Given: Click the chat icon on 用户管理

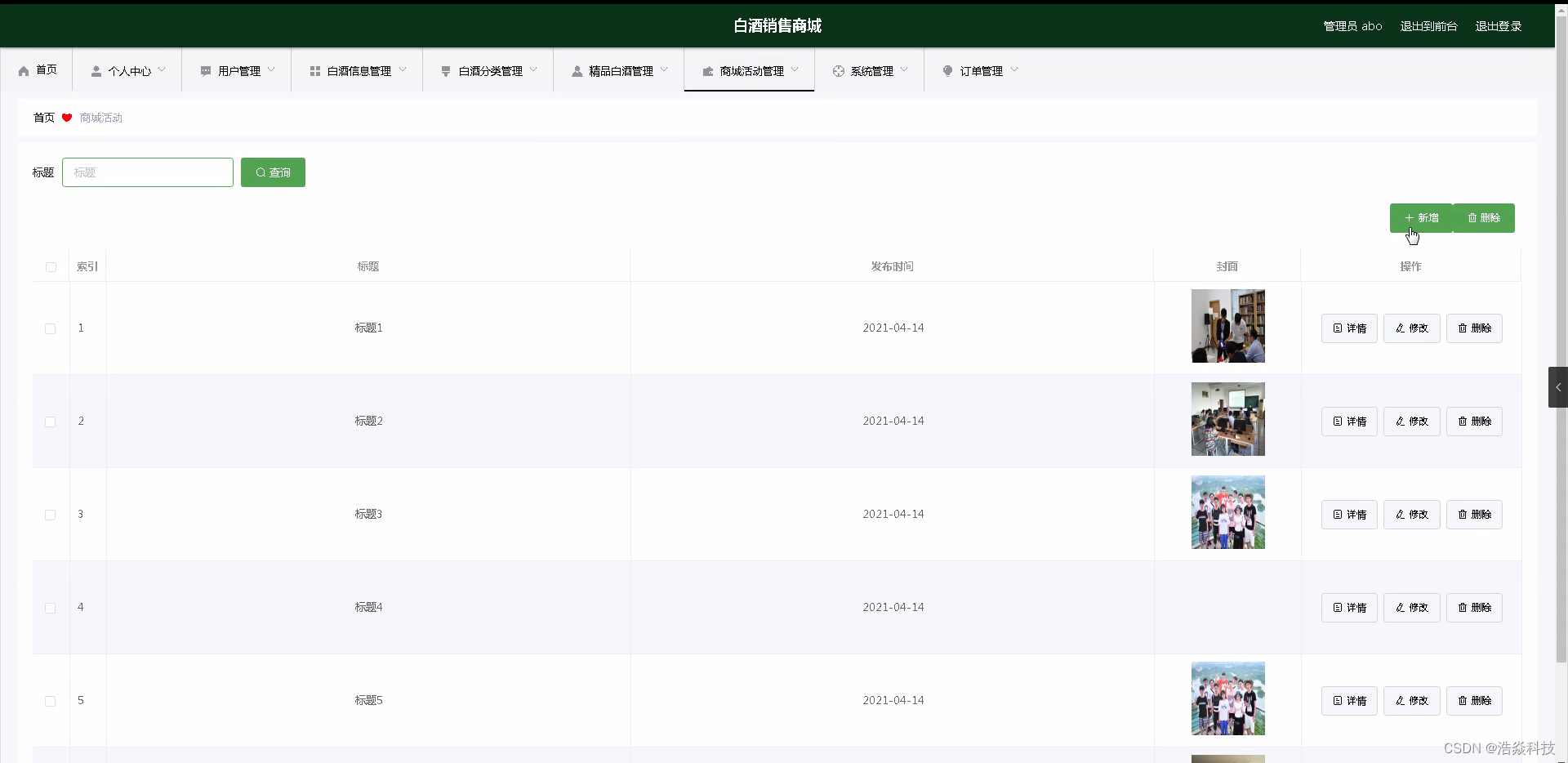Looking at the screenshot, I should coord(206,70).
